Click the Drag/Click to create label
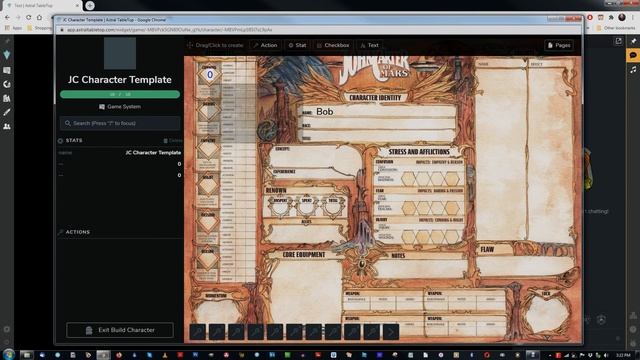 pyautogui.click(x=216, y=45)
